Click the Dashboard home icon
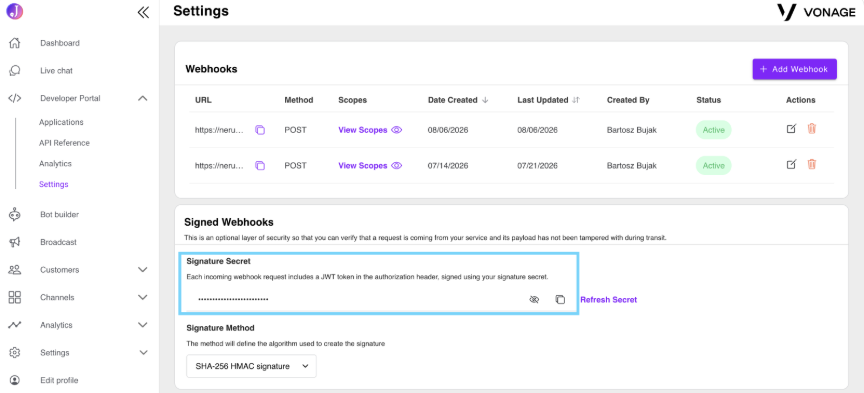The image size is (864, 393). coord(15,43)
